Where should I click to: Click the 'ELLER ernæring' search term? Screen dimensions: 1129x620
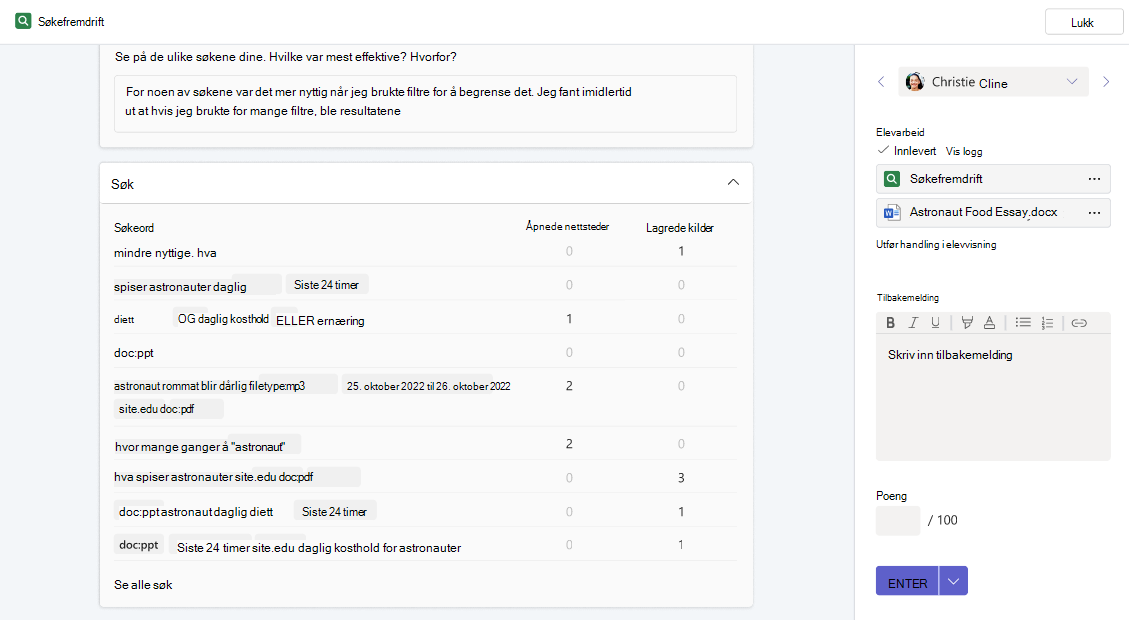pos(320,320)
